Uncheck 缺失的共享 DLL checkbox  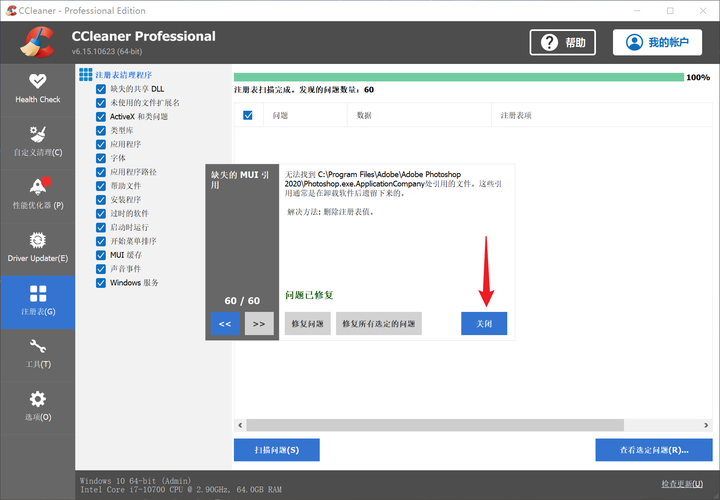(x=101, y=89)
